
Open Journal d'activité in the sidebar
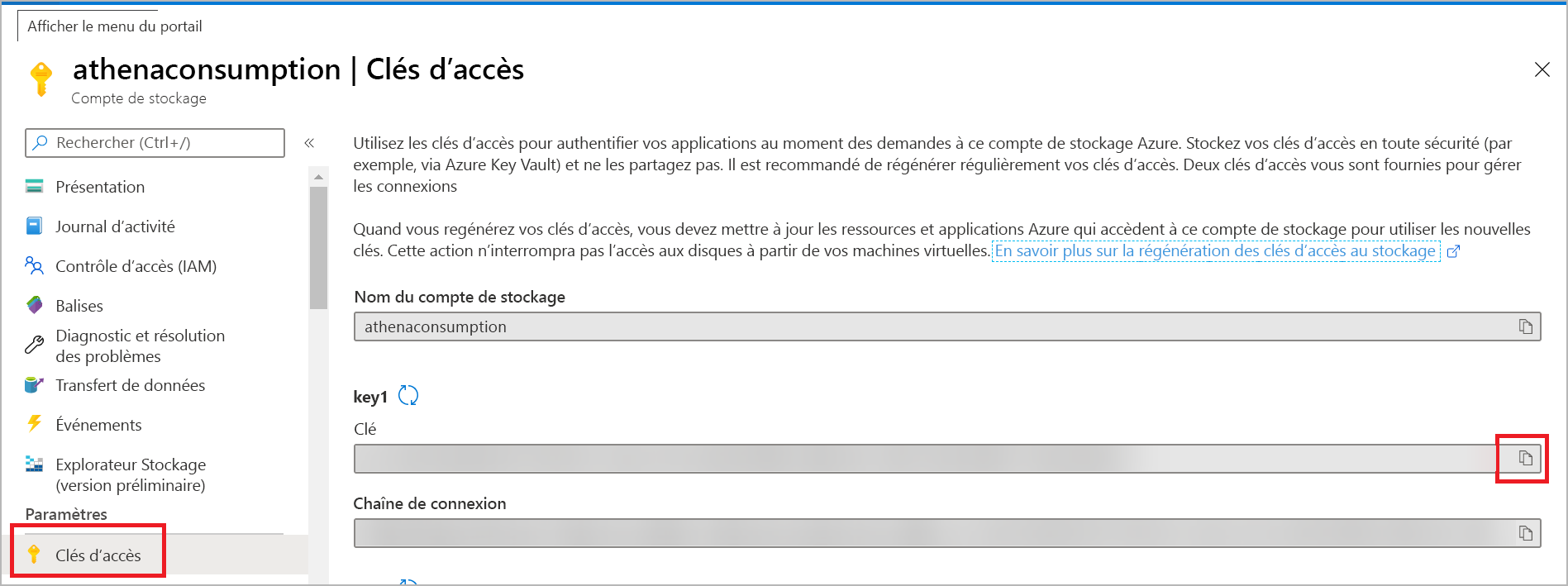[115, 226]
